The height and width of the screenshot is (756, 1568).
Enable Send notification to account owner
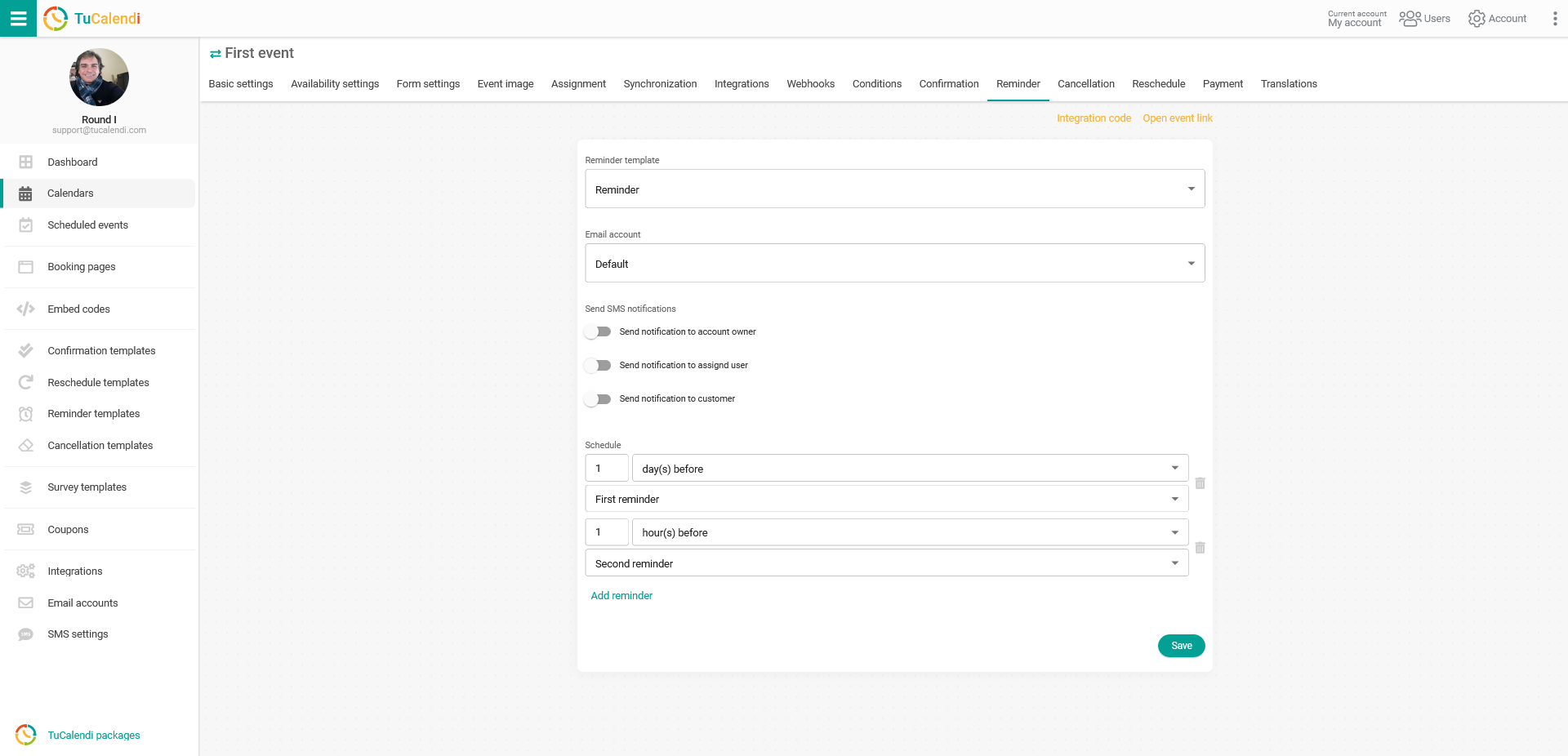click(598, 331)
